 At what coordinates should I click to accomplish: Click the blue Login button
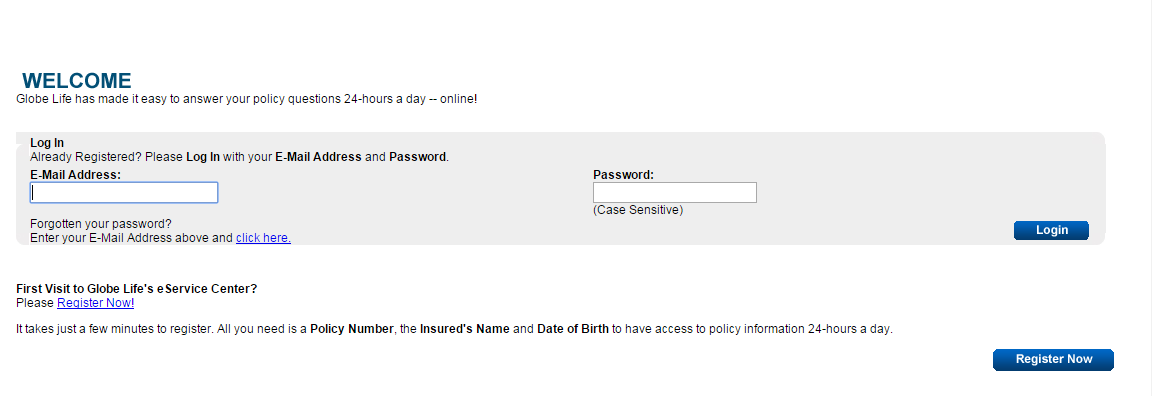click(x=1051, y=230)
